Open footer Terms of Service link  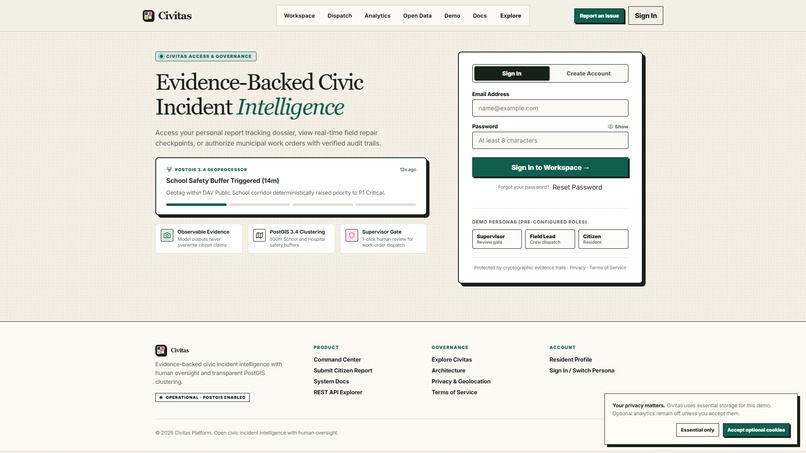coord(454,392)
